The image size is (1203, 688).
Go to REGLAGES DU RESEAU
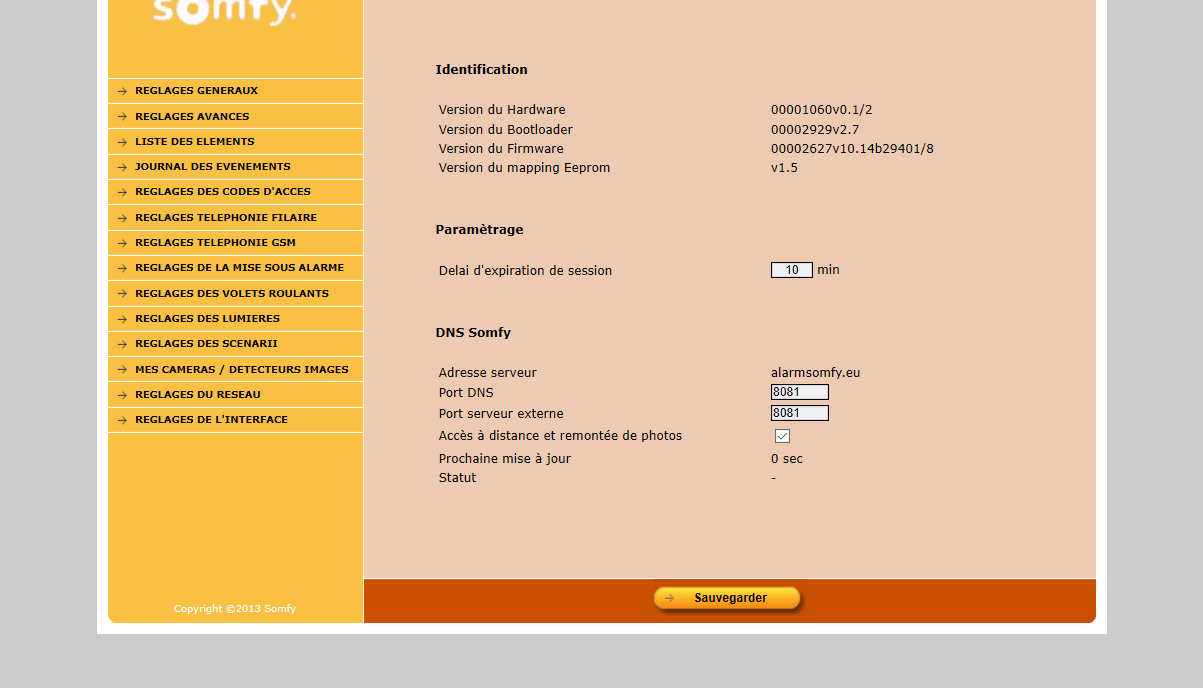(x=235, y=395)
